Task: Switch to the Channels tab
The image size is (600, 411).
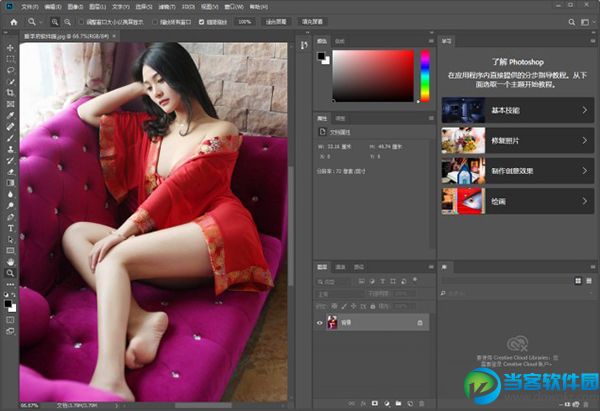Action: coord(340,267)
